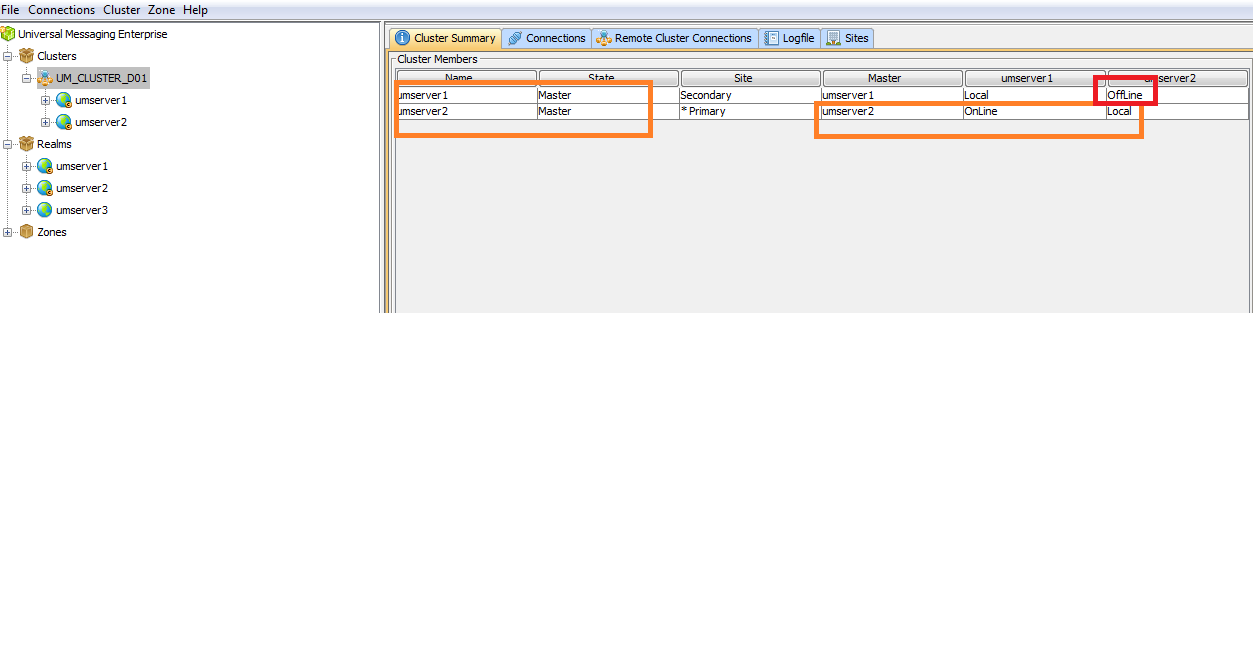
Task: Click the OnLine status cell
Action: click(x=1034, y=111)
